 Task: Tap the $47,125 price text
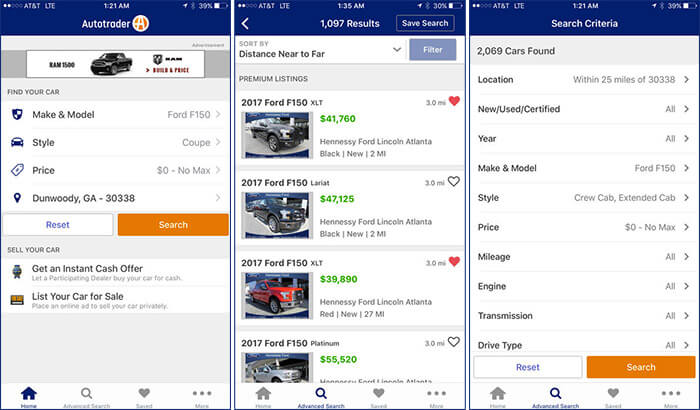[x=337, y=199]
